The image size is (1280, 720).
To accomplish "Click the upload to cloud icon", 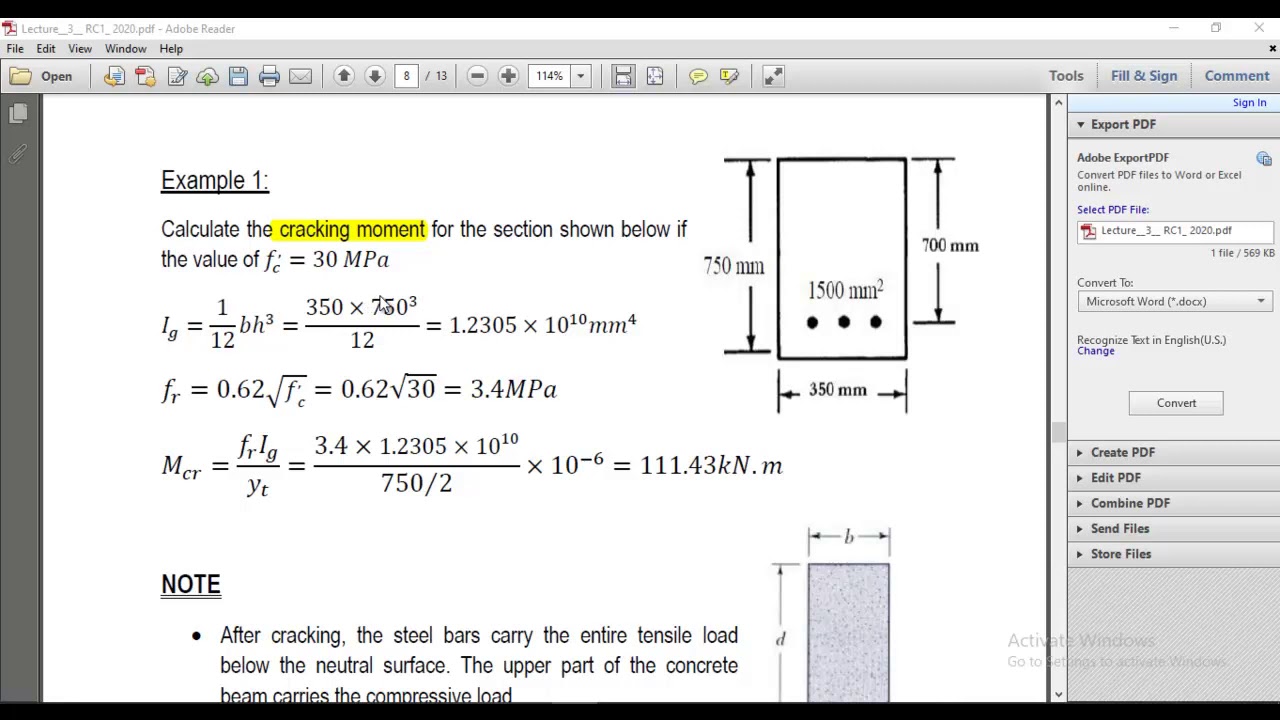I will [x=207, y=76].
